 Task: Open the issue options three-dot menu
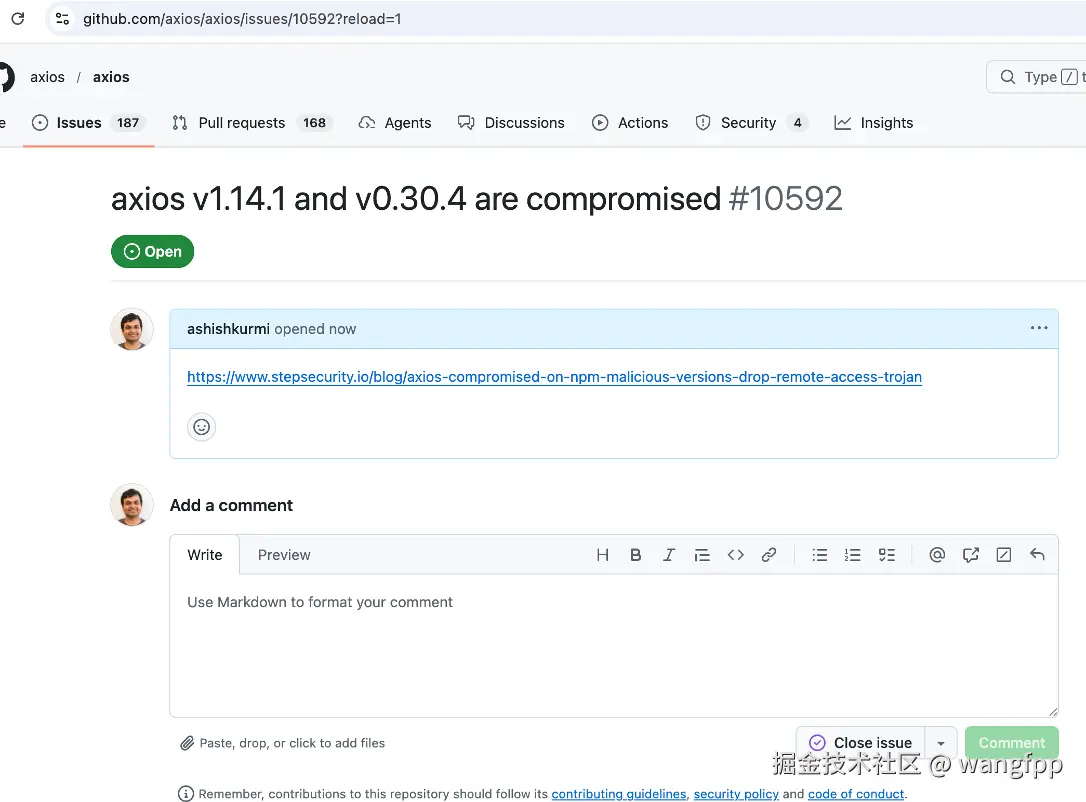[x=1039, y=328]
